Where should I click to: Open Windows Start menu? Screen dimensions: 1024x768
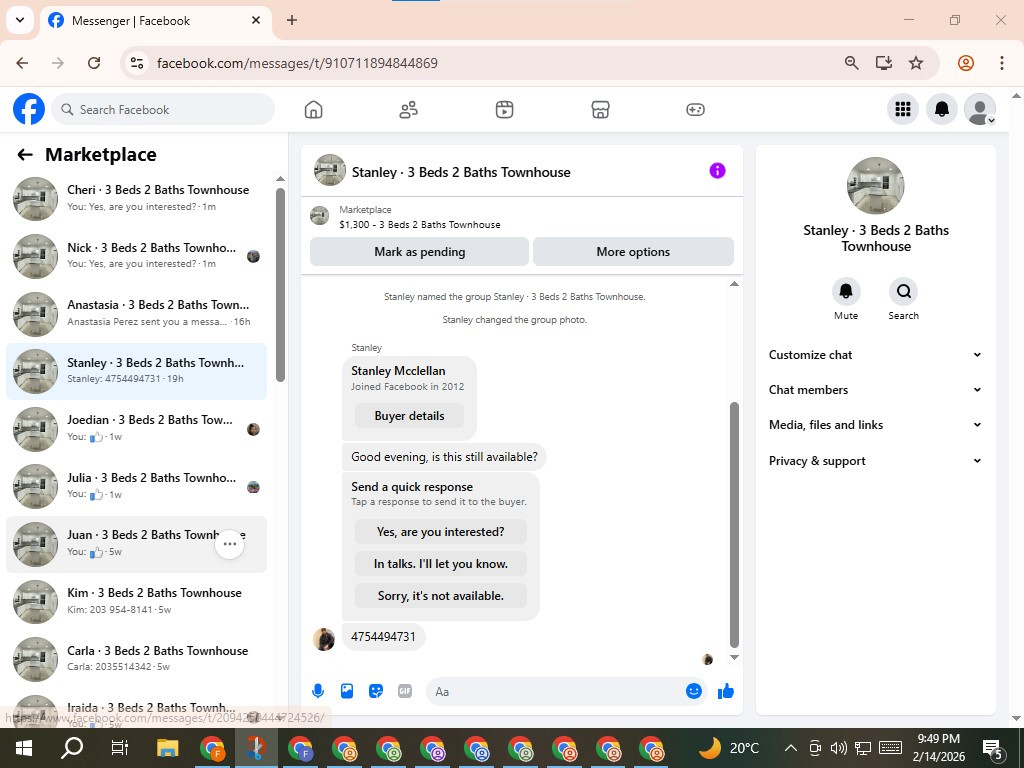pyautogui.click(x=24, y=748)
